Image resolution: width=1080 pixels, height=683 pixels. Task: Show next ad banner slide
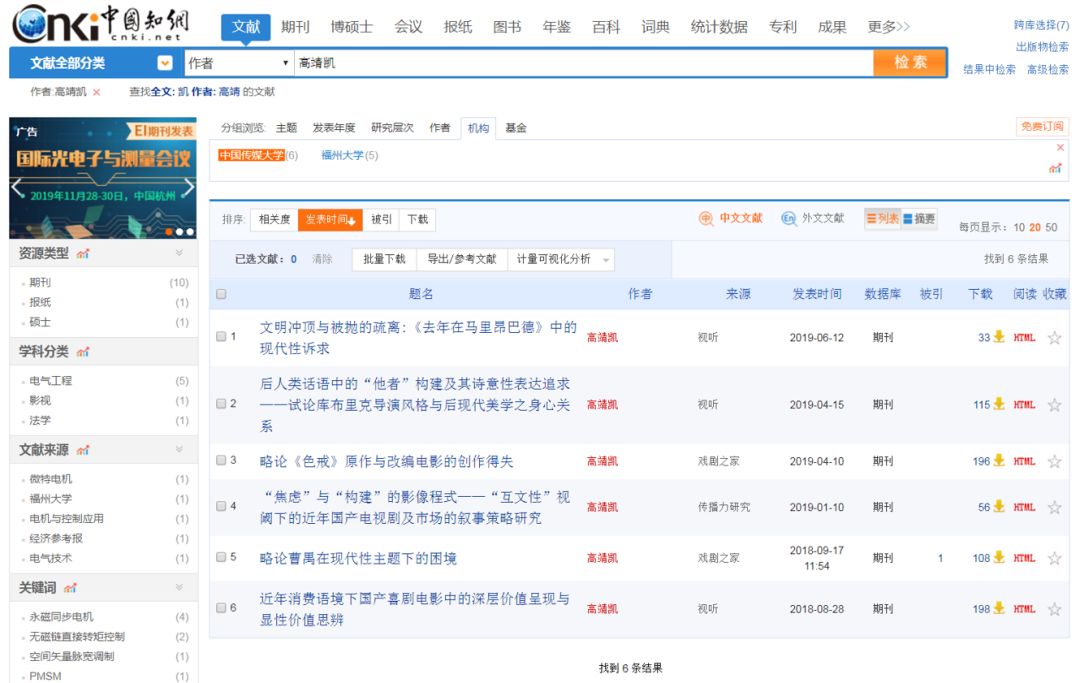tap(189, 187)
